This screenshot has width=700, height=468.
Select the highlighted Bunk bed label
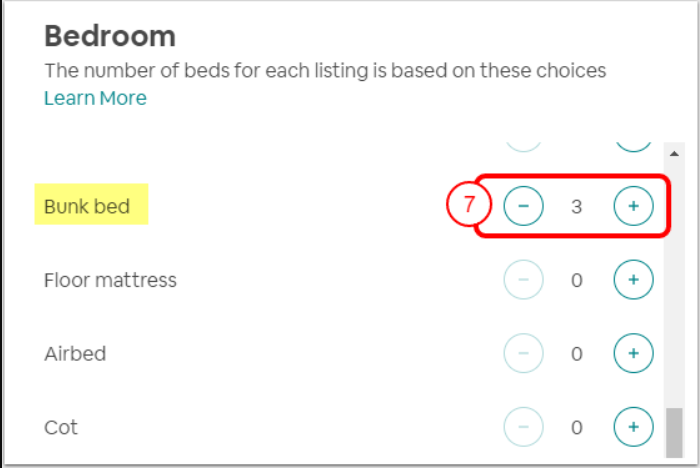(91, 207)
